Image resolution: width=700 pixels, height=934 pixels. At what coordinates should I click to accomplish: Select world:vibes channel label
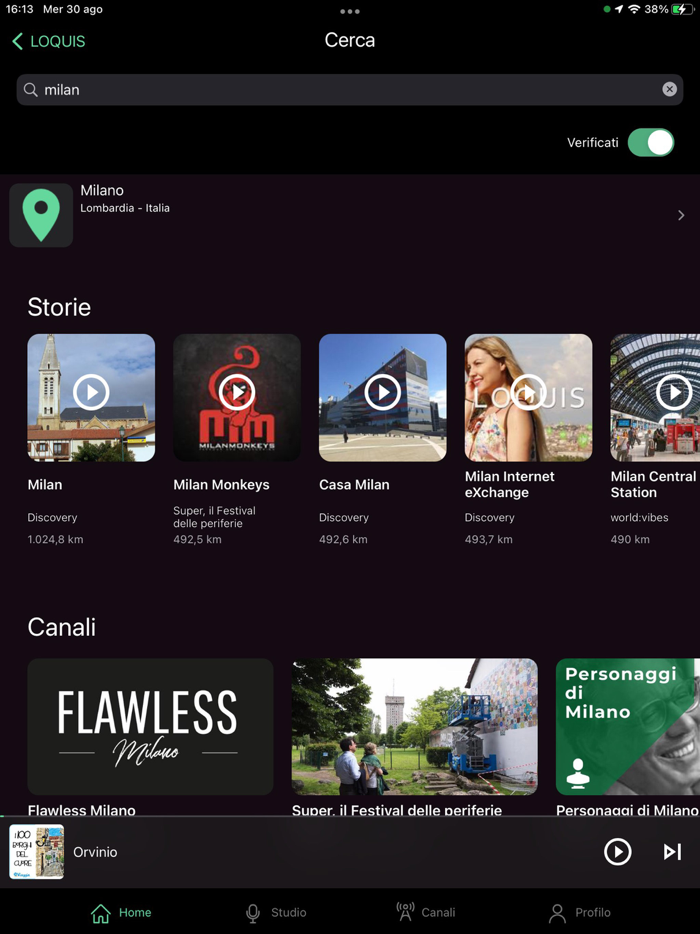[639, 518]
